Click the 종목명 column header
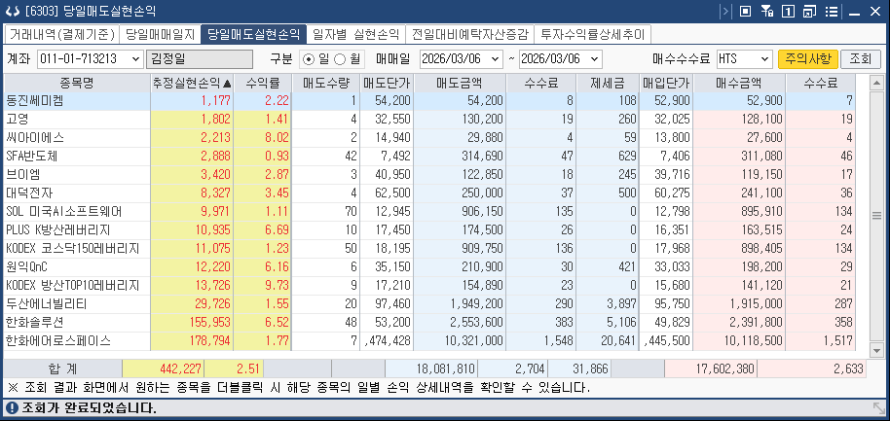Screen dimensions: 890x421 (77, 83)
